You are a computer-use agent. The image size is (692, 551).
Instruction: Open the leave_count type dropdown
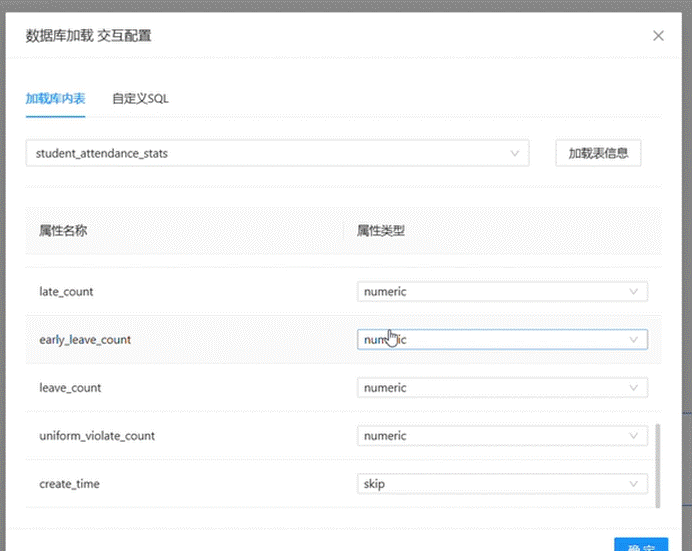tap(502, 388)
